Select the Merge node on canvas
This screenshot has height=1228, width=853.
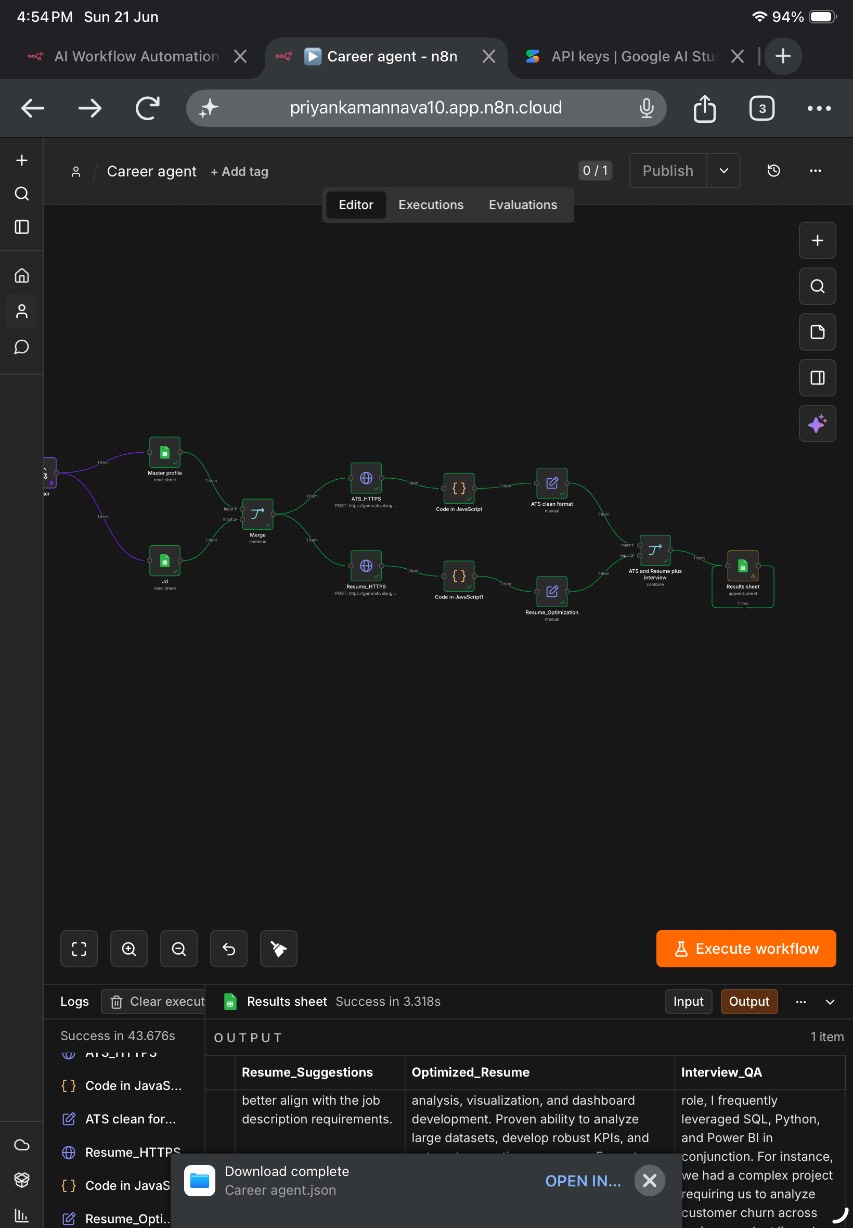[258, 514]
